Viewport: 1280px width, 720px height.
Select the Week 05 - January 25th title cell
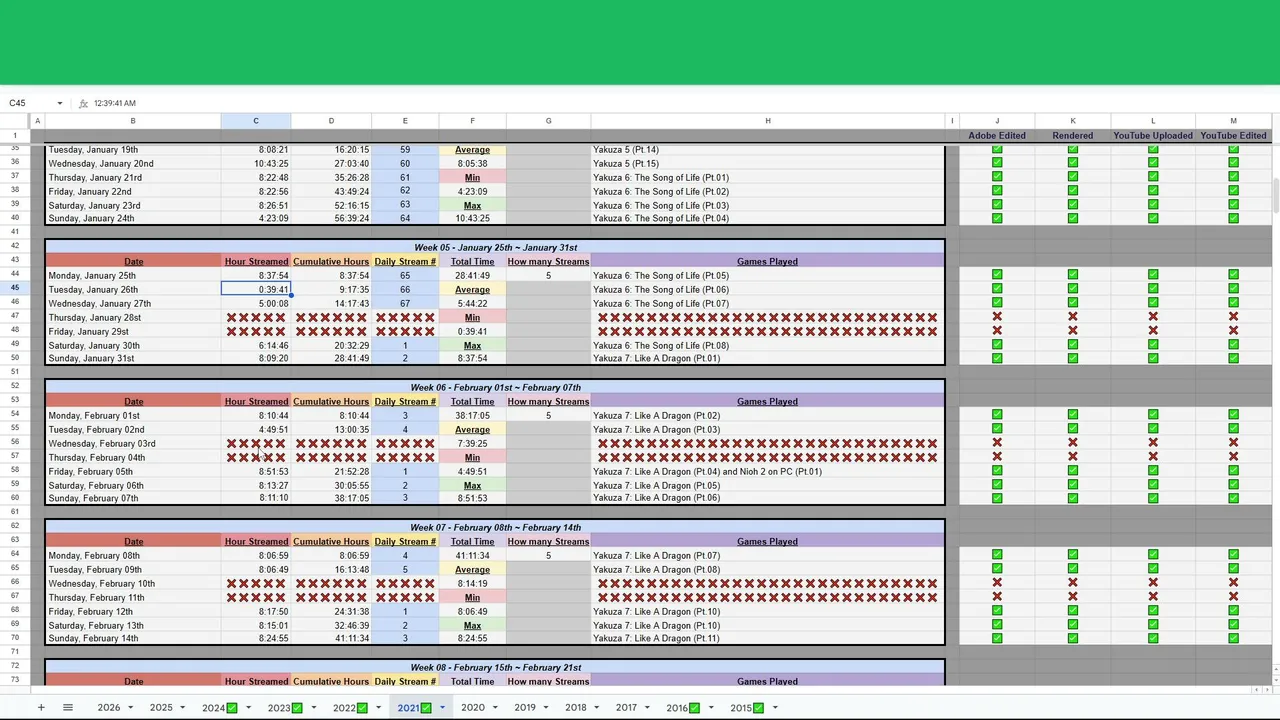coord(495,247)
